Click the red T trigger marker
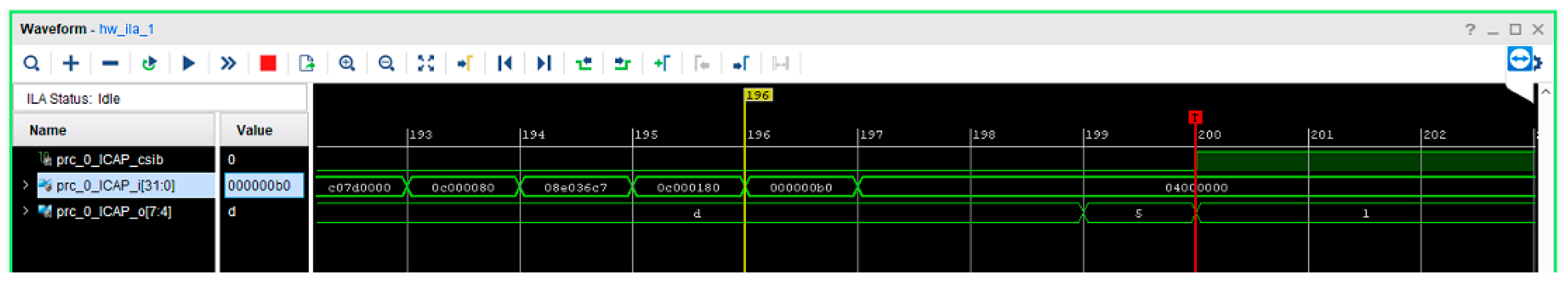The image size is (1568, 282). click(x=1195, y=118)
